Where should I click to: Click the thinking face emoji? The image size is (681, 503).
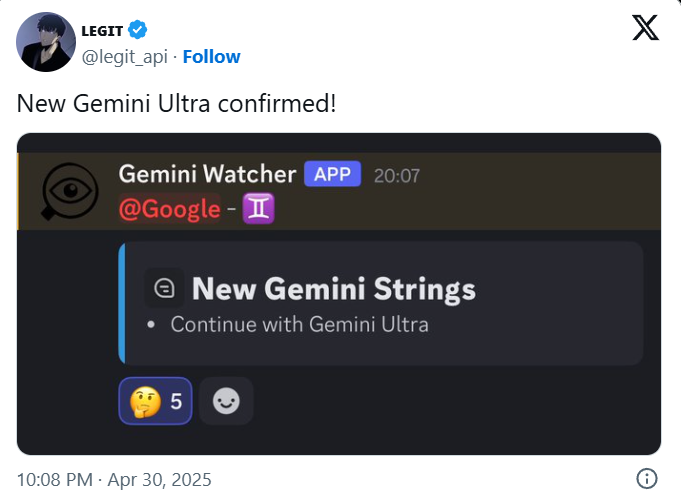point(145,401)
